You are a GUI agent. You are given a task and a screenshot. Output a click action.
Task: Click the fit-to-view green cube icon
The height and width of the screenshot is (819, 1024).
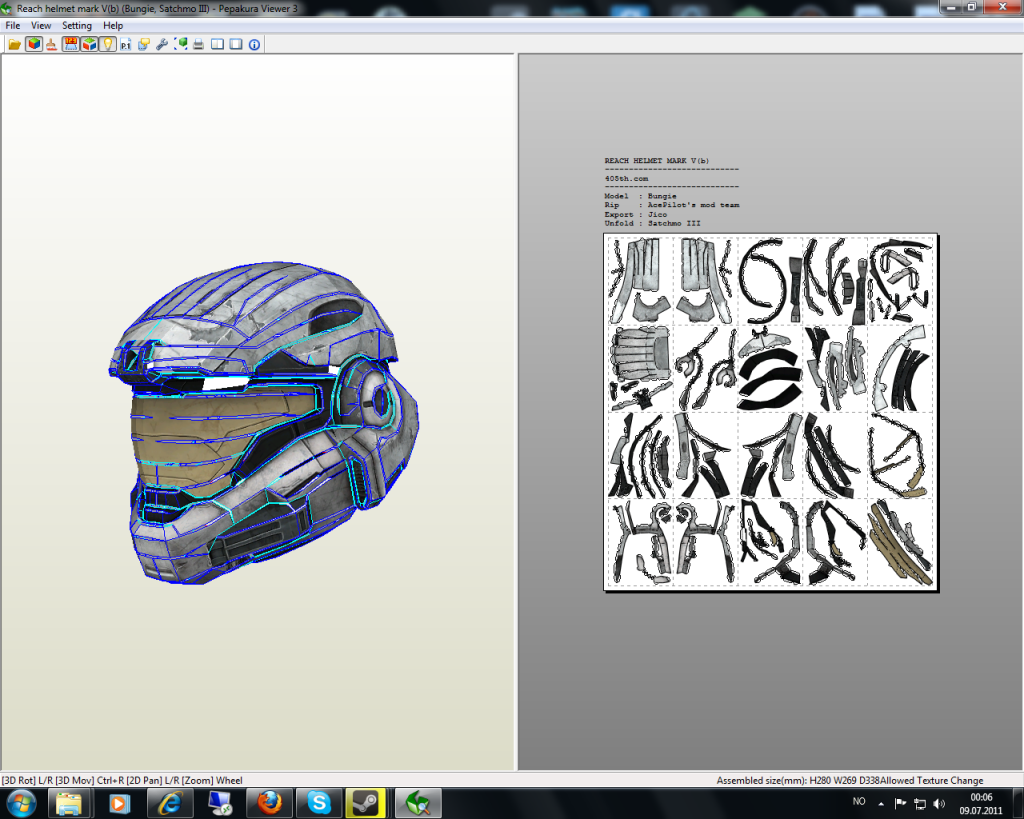coord(181,44)
